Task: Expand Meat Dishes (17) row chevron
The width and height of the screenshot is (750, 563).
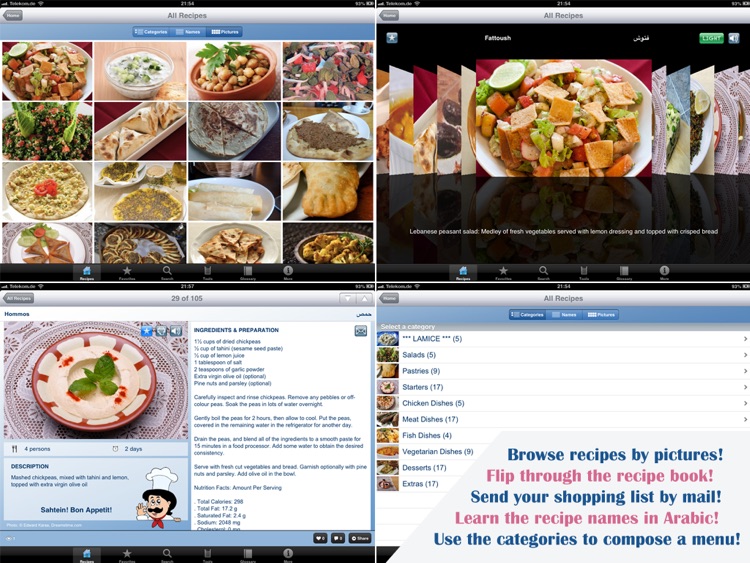Action: point(745,419)
